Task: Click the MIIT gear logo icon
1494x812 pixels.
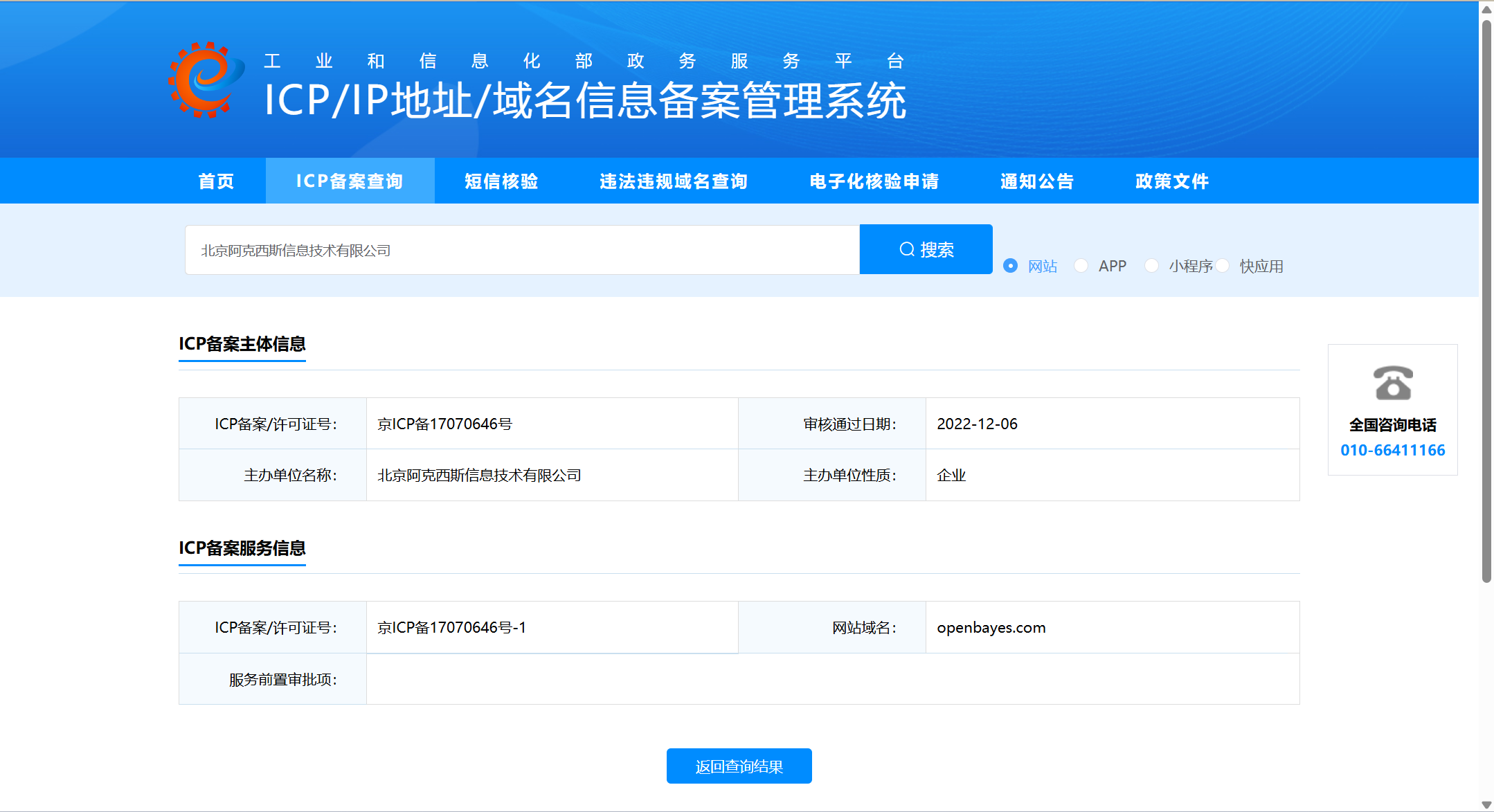Action: tap(206, 80)
